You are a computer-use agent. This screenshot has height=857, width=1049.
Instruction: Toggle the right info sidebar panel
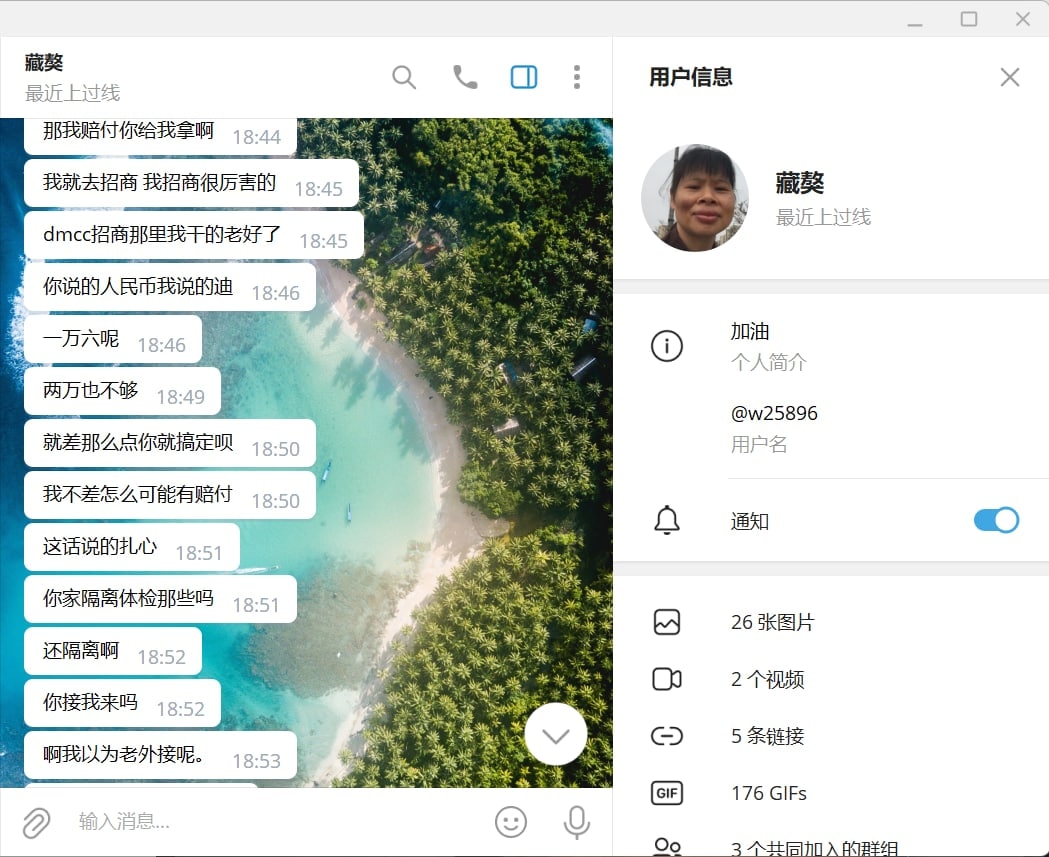click(x=524, y=77)
